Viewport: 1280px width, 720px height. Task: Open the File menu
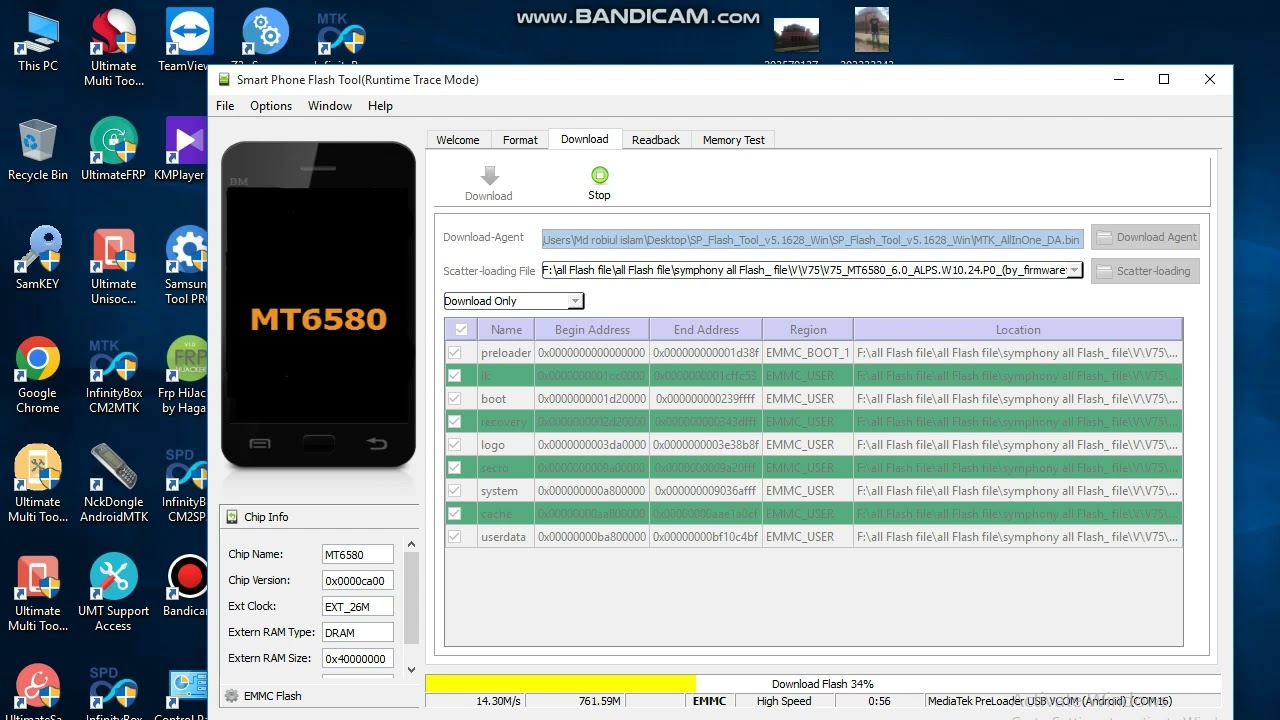click(225, 106)
